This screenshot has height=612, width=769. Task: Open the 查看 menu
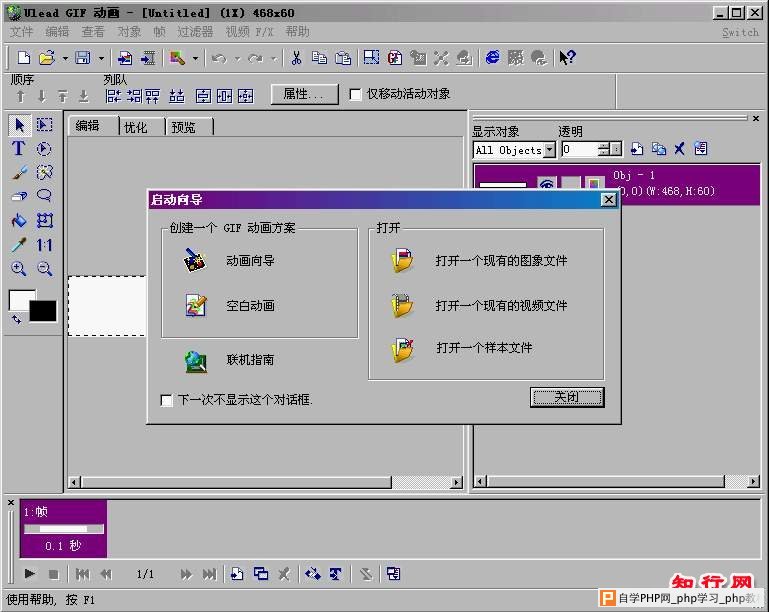93,32
